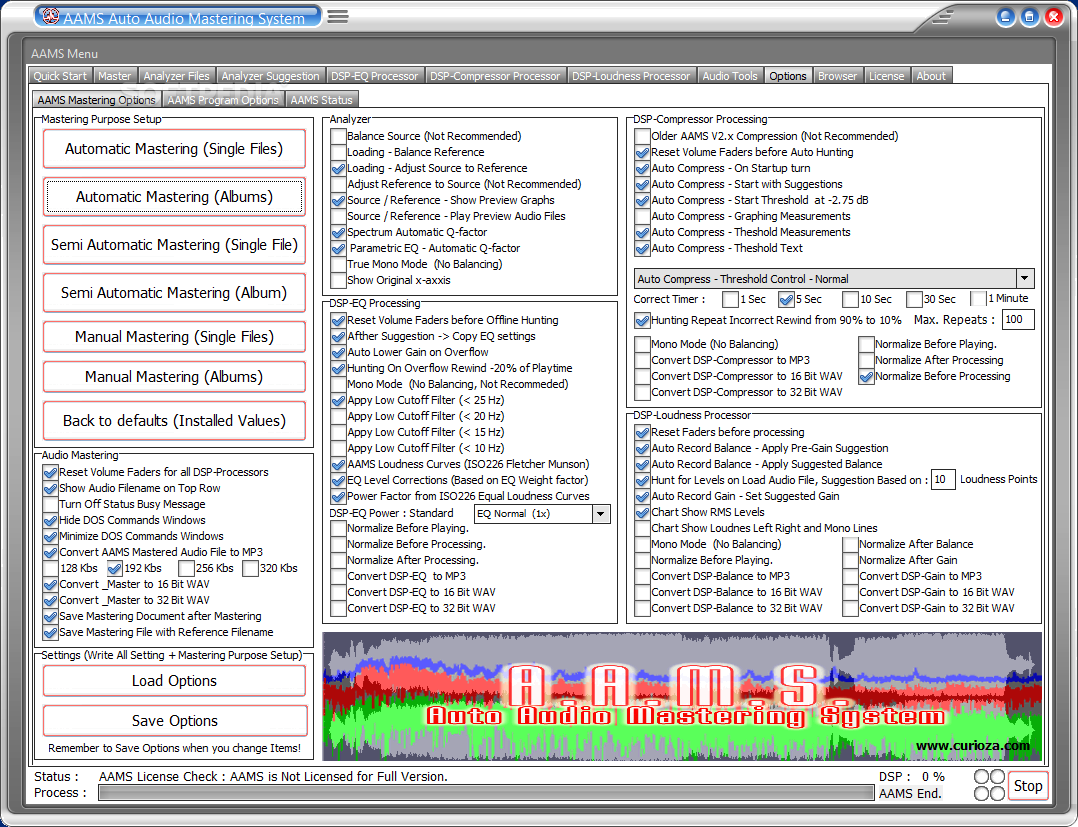Choose Manual Mastering (Albums)
This screenshot has height=827, width=1078.
pos(174,377)
